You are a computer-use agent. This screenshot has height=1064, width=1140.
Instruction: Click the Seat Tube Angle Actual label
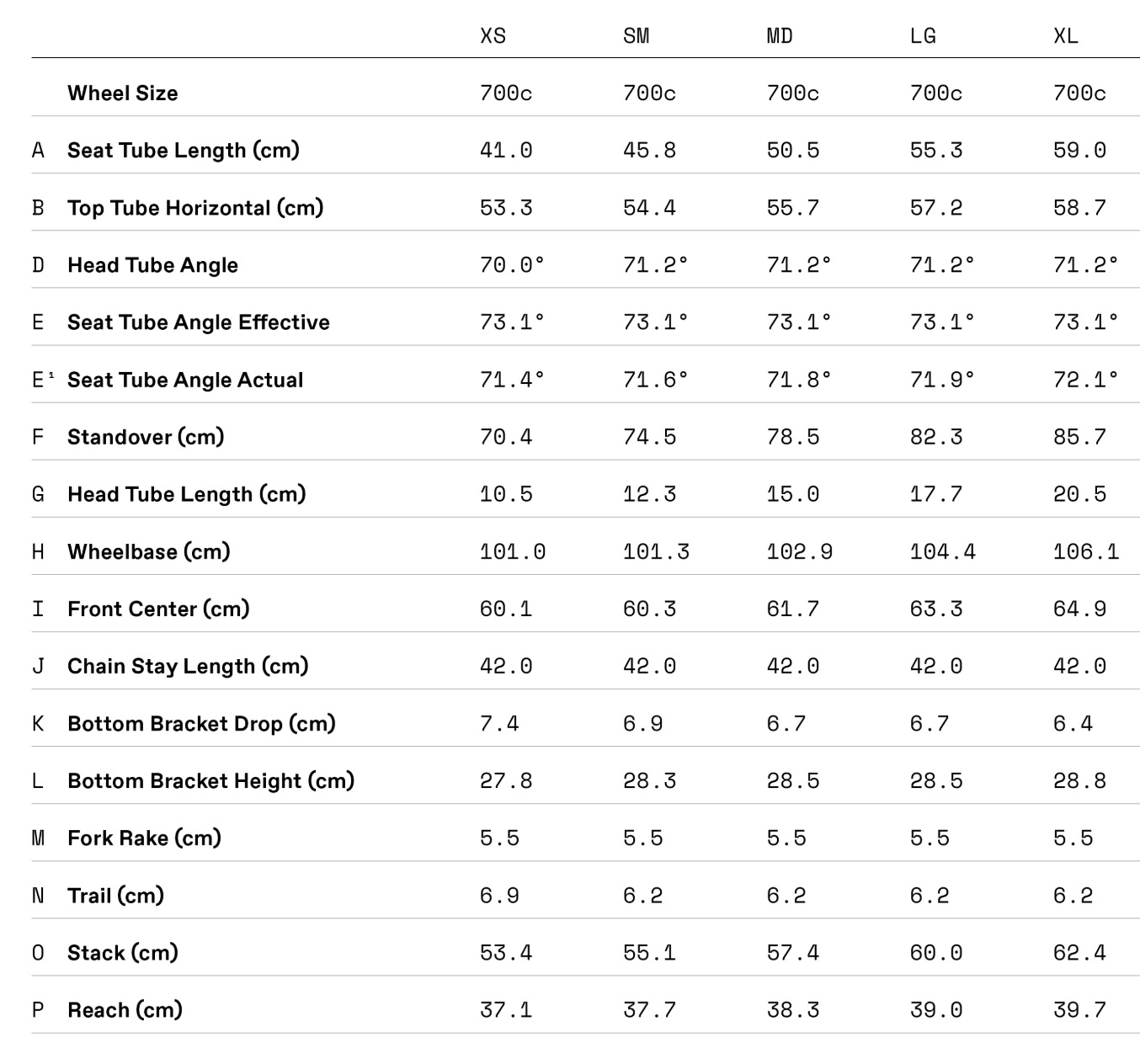click(185, 380)
